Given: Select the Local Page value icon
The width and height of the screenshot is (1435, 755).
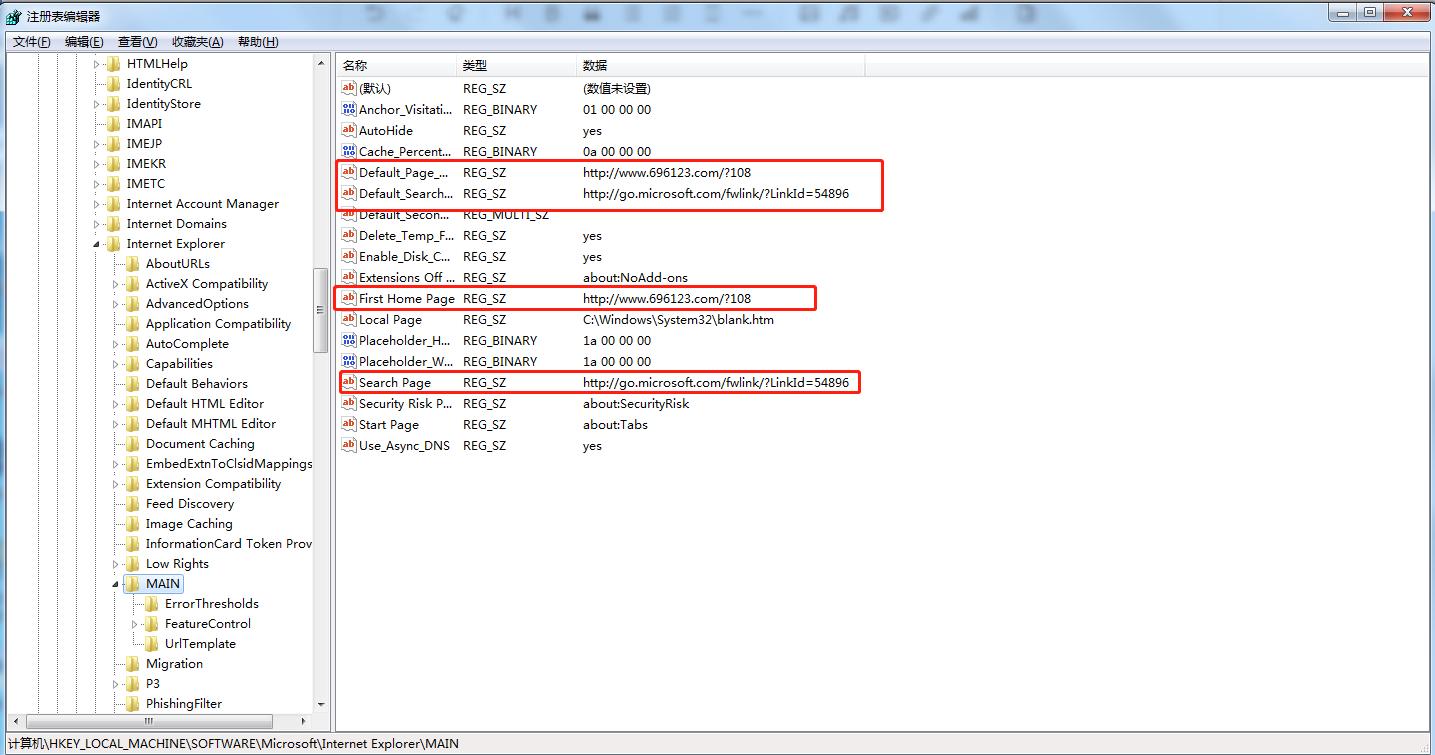Looking at the screenshot, I should pyautogui.click(x=349, y=319).
